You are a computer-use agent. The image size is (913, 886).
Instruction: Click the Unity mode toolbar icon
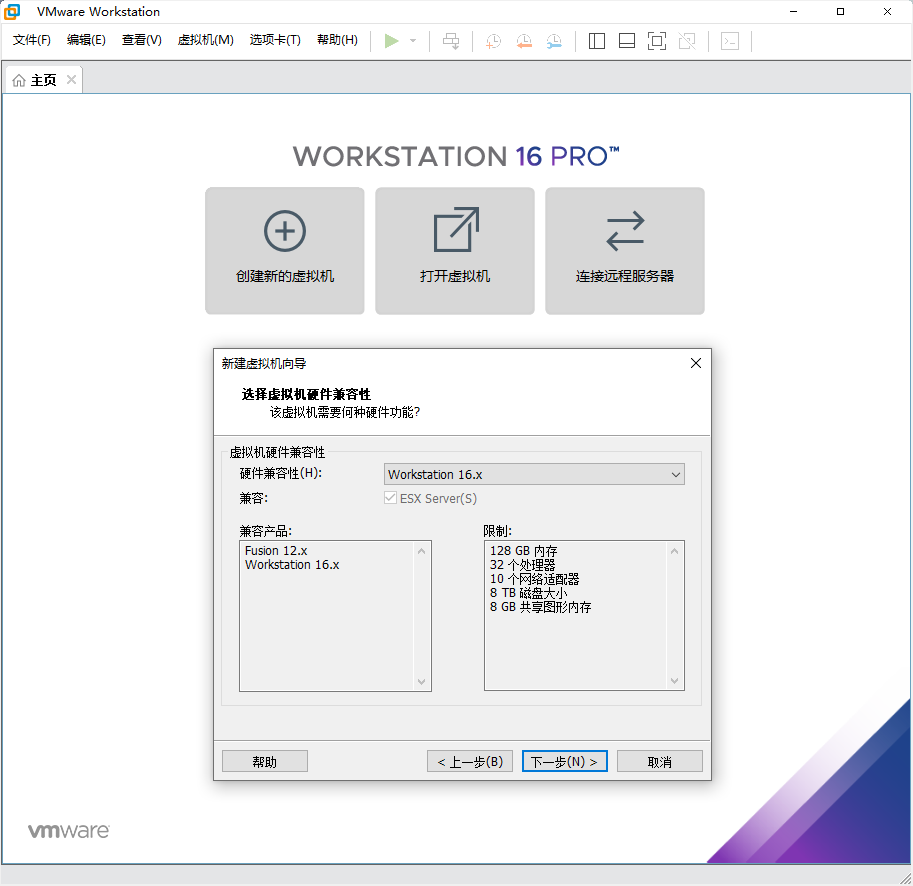click(x=687, y=41)
